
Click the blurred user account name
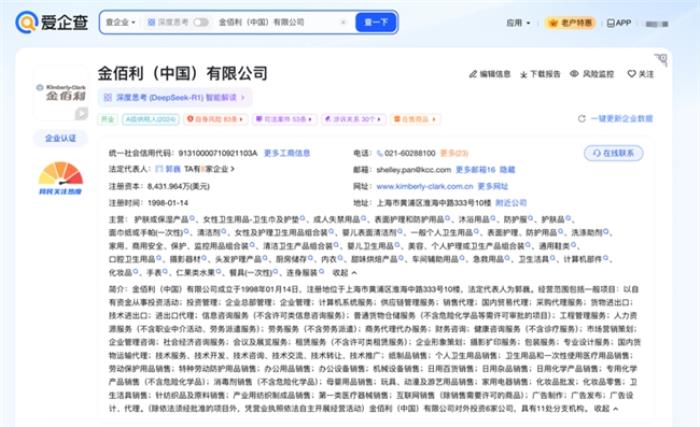click(x=657, y=24)
